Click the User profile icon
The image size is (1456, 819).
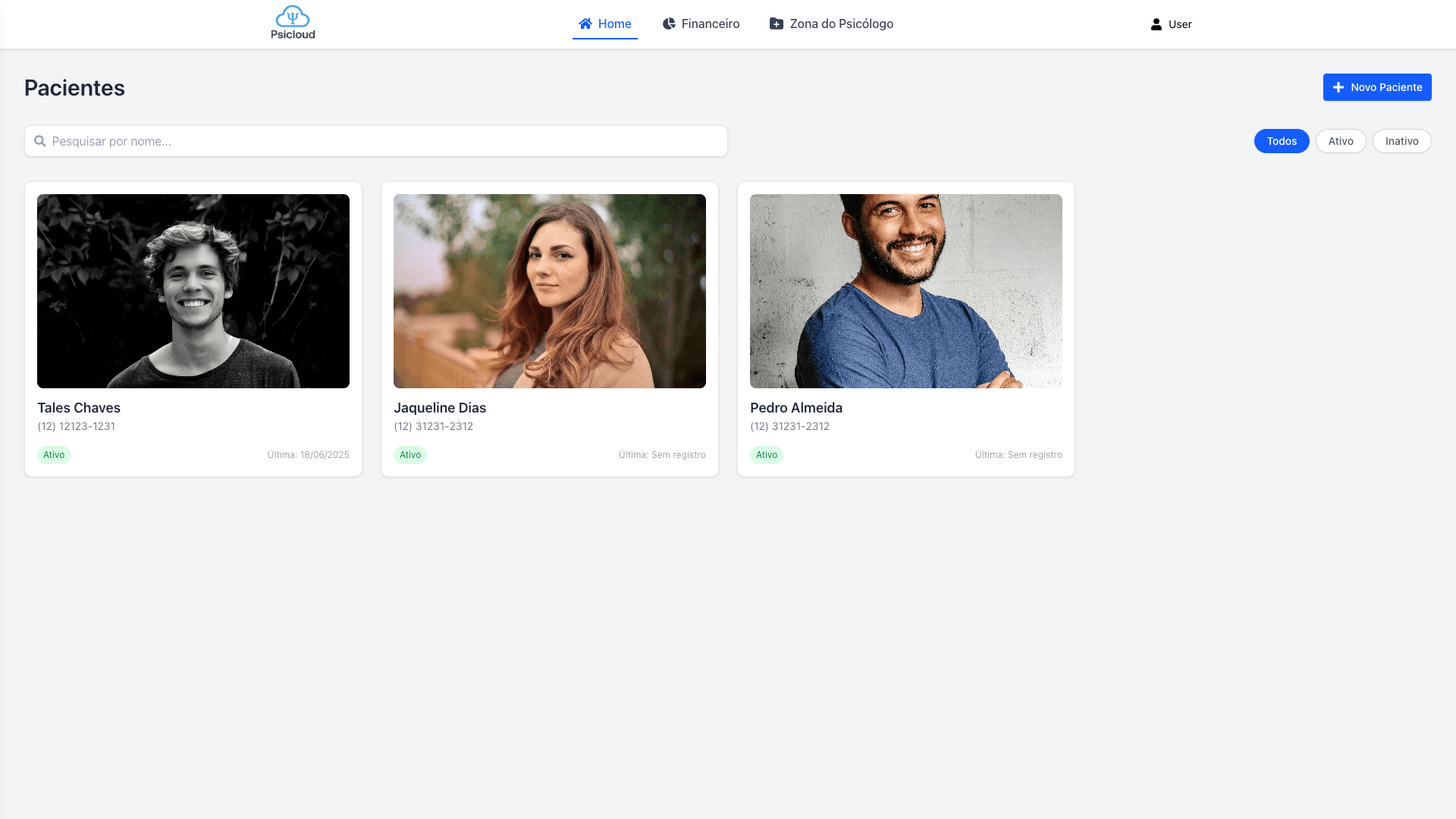tap(1156, 24)
